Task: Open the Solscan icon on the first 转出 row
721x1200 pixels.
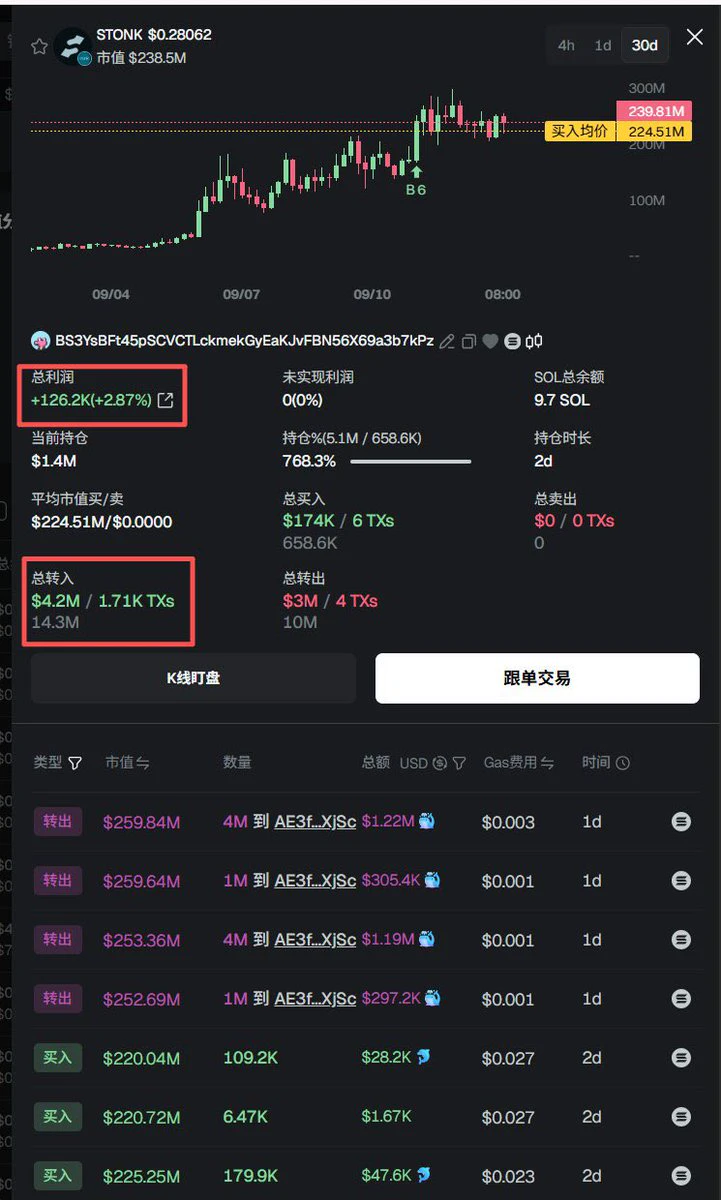Action: pos(681,822)
